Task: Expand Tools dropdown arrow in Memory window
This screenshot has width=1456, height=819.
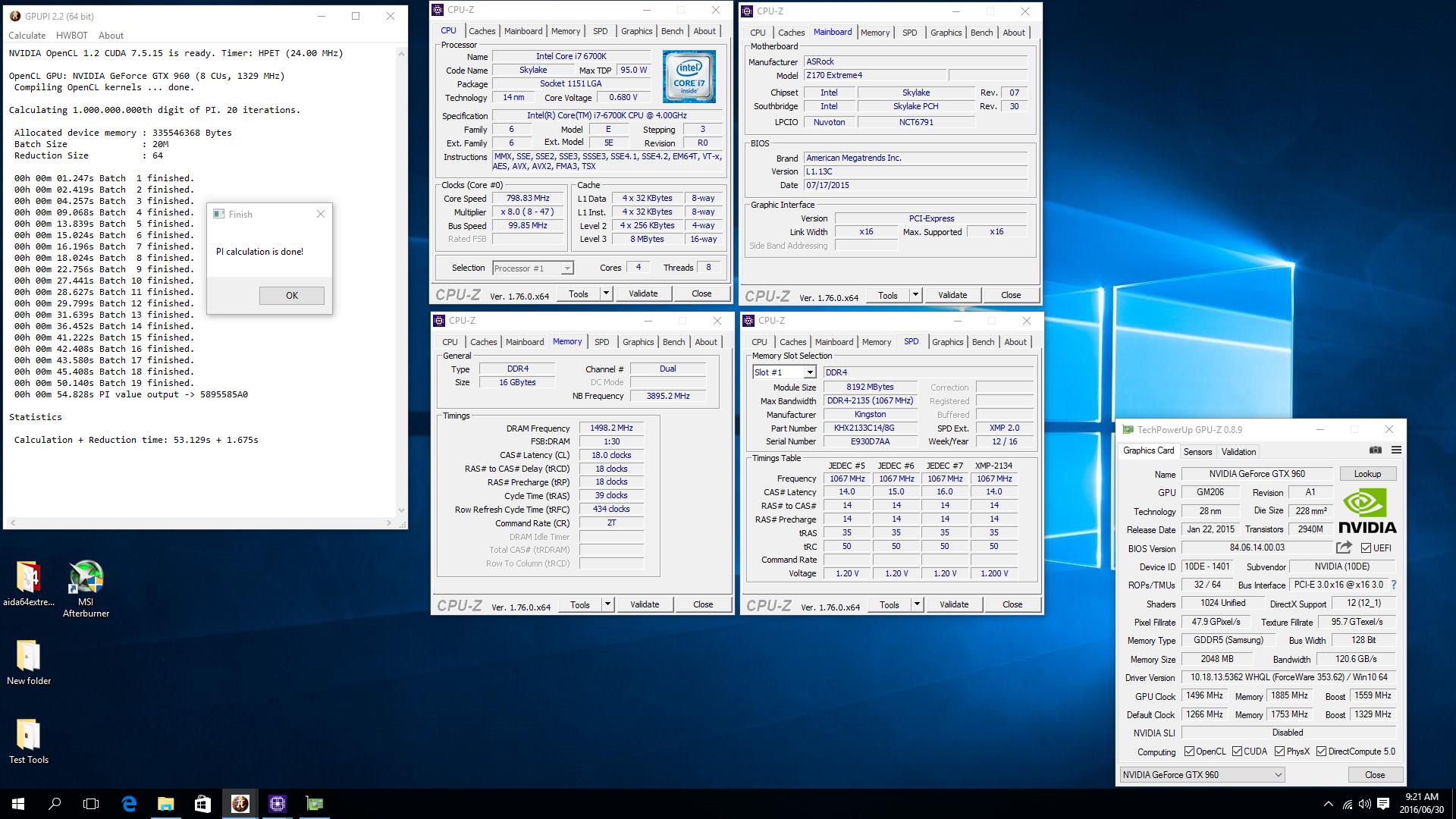Action: coord(607,604)
